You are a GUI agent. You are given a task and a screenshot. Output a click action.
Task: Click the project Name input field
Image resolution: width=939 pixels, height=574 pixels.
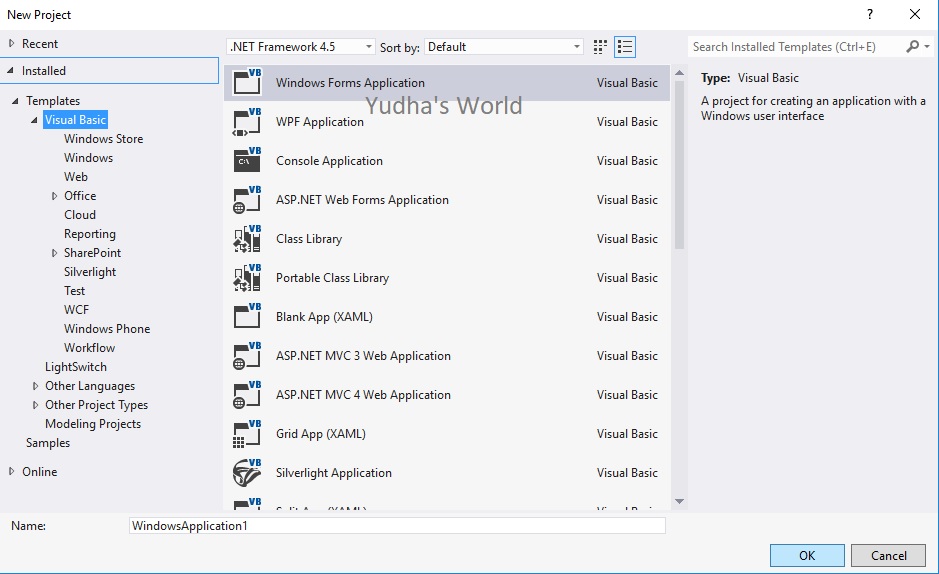pos(397,526)
